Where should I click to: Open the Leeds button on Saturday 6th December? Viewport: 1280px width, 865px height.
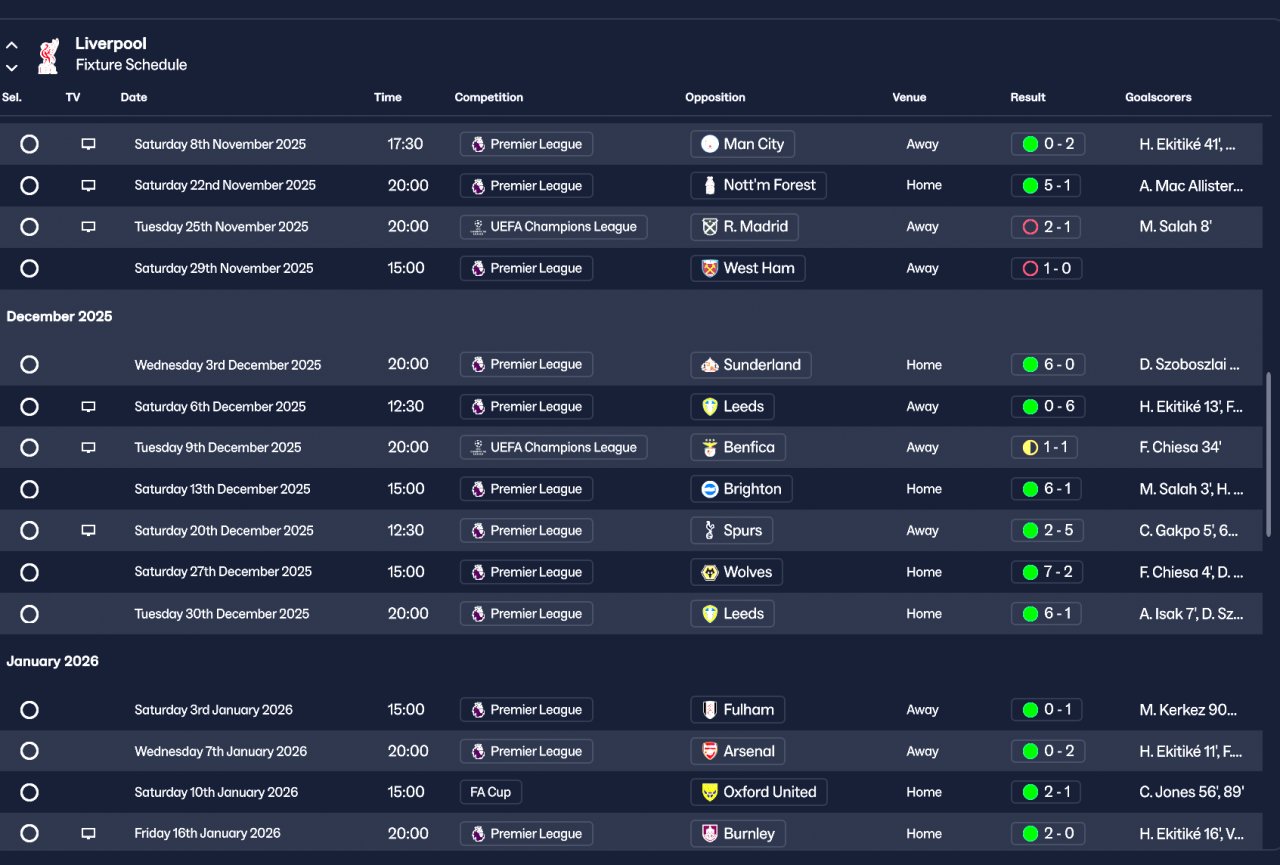(x=733, y=407)
